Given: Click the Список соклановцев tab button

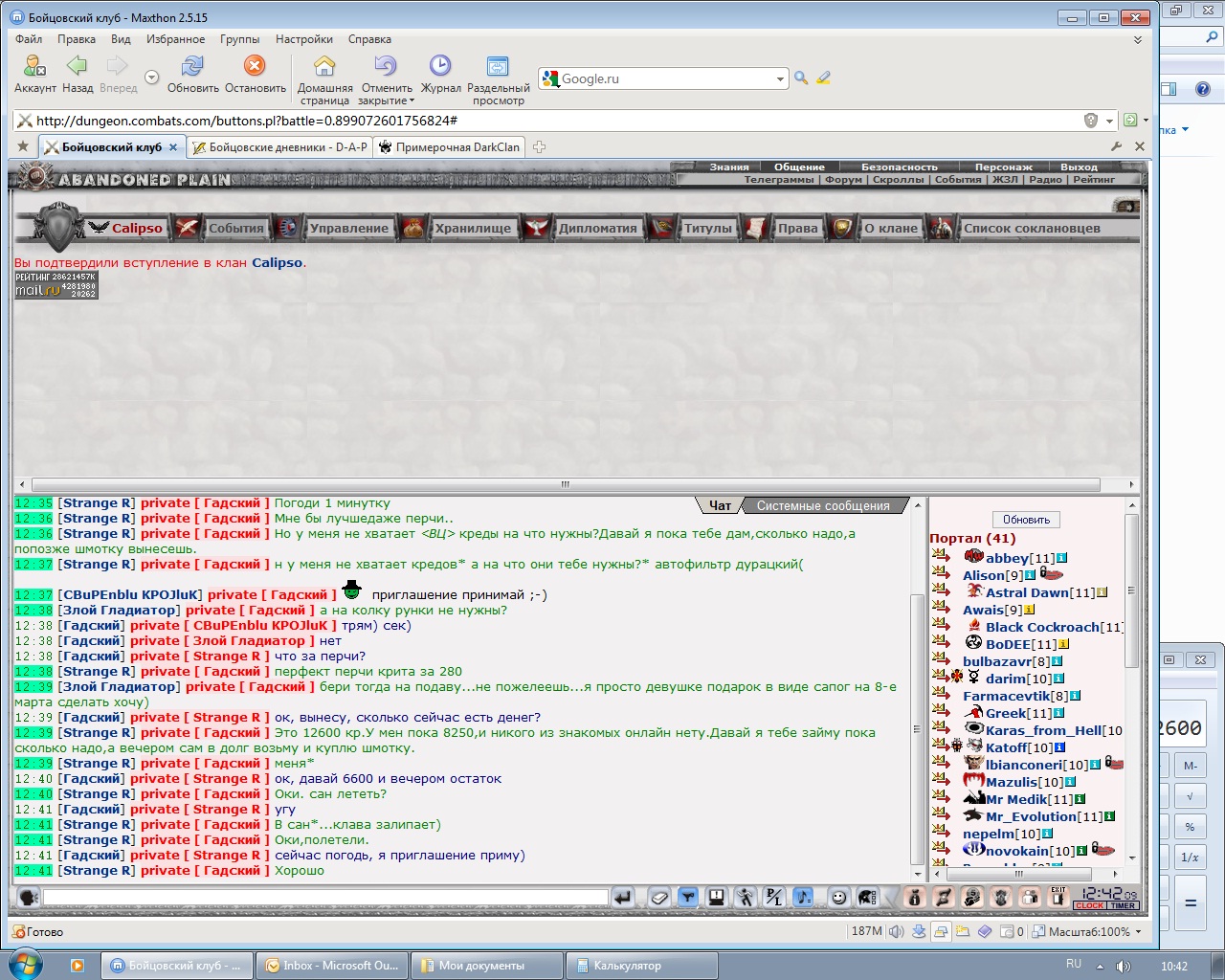Looking at the screenshot, I should pyautogui.click(x=1032, y=228).
